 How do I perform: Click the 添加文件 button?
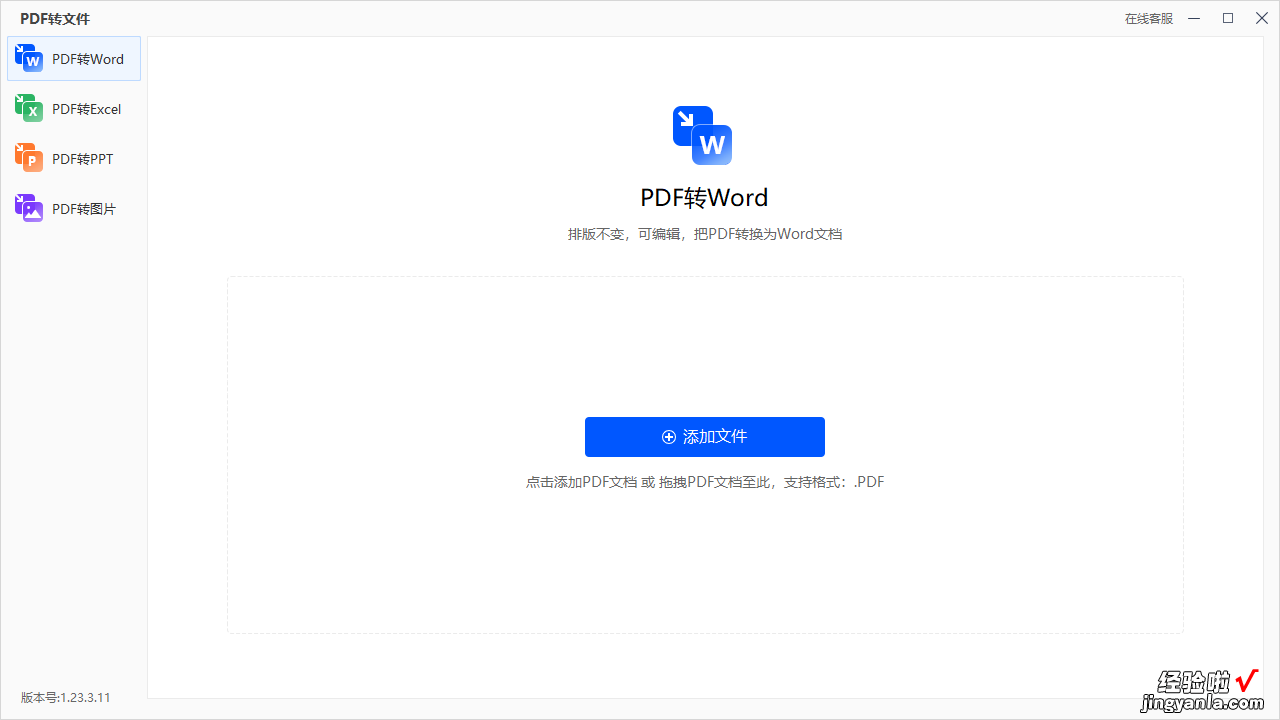pyautogui.click(x=705, y=437)
